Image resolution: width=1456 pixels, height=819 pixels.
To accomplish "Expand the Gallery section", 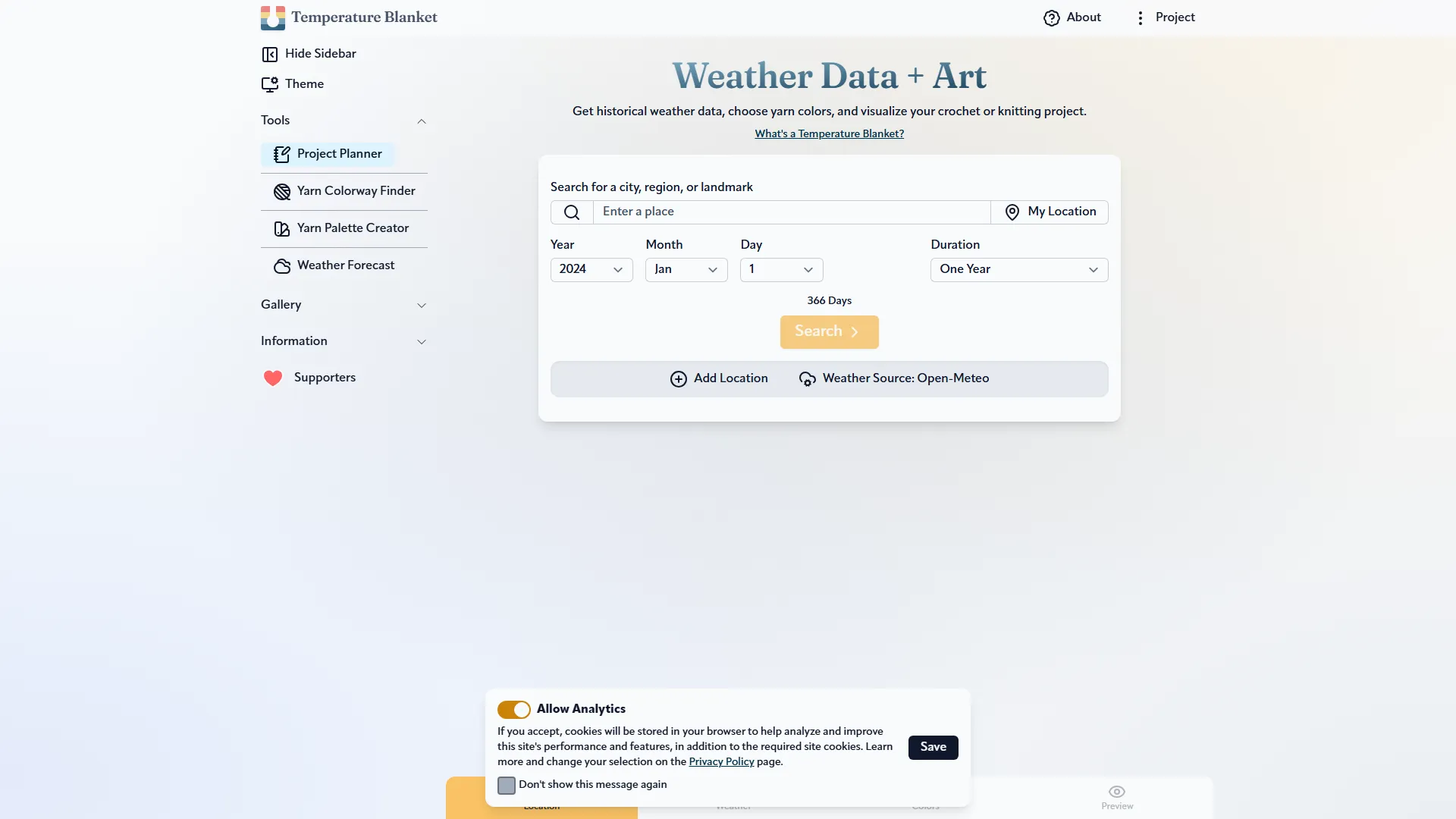I will click(422, 305).
